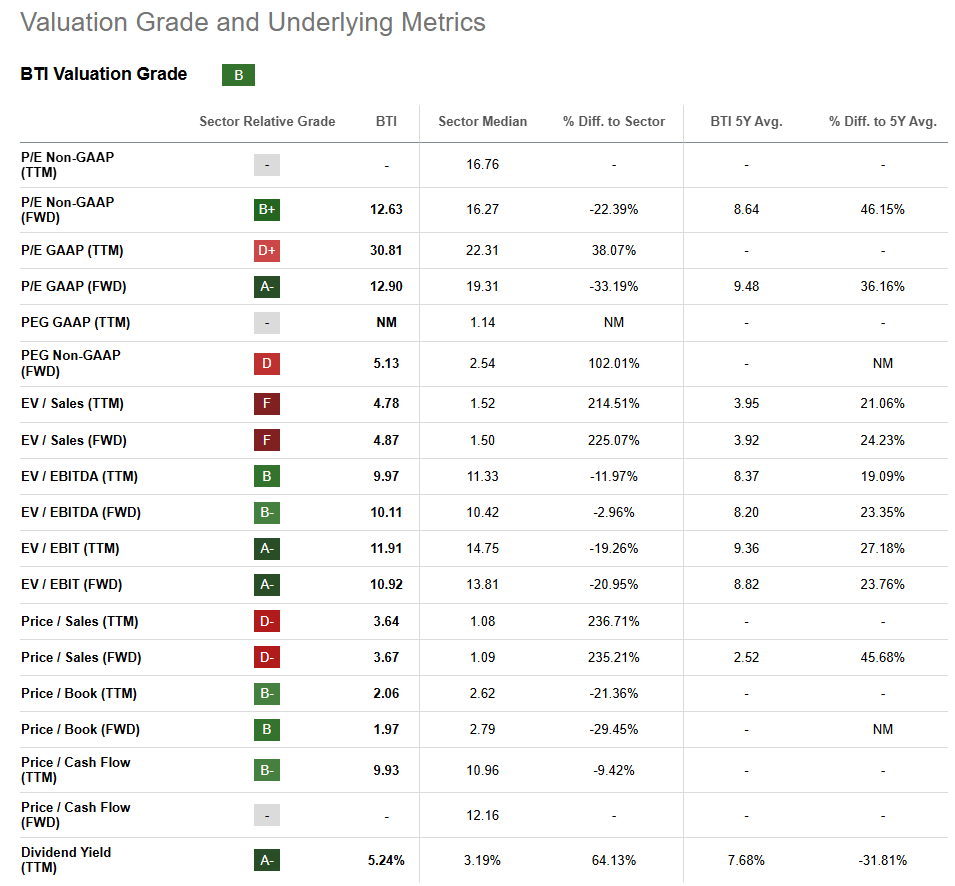Click the sector median value 16.76

point(482,164)
